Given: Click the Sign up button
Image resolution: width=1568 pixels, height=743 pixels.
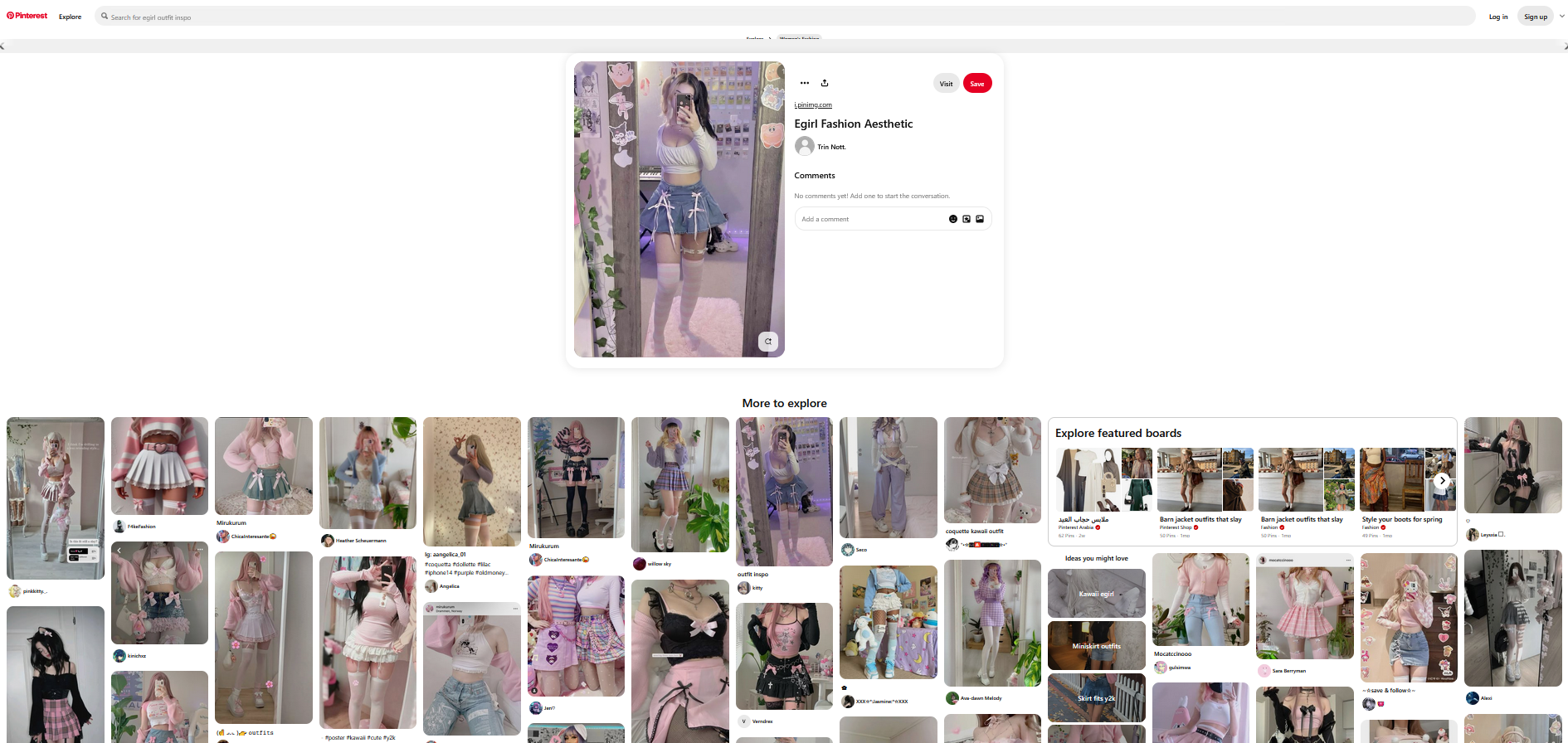Looking at the screenshot, I should pyautogui.click(x=1536, y=17).
